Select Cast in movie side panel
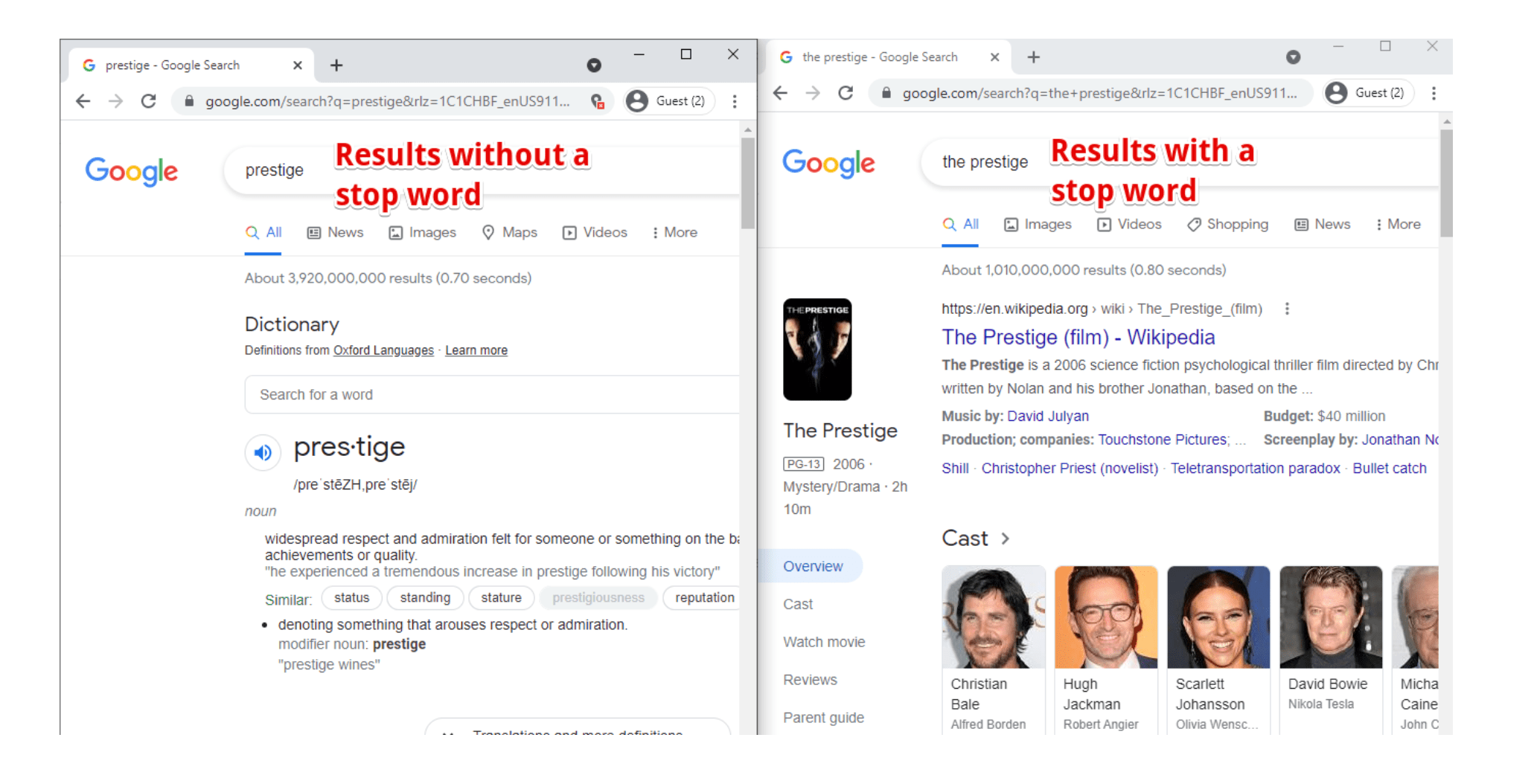 pyautogui.click(x=798, y=605)
